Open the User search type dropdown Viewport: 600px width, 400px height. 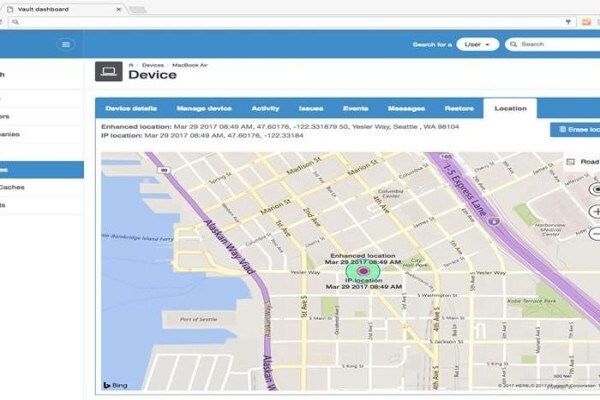pyautogui.click(x=478, y=44)
